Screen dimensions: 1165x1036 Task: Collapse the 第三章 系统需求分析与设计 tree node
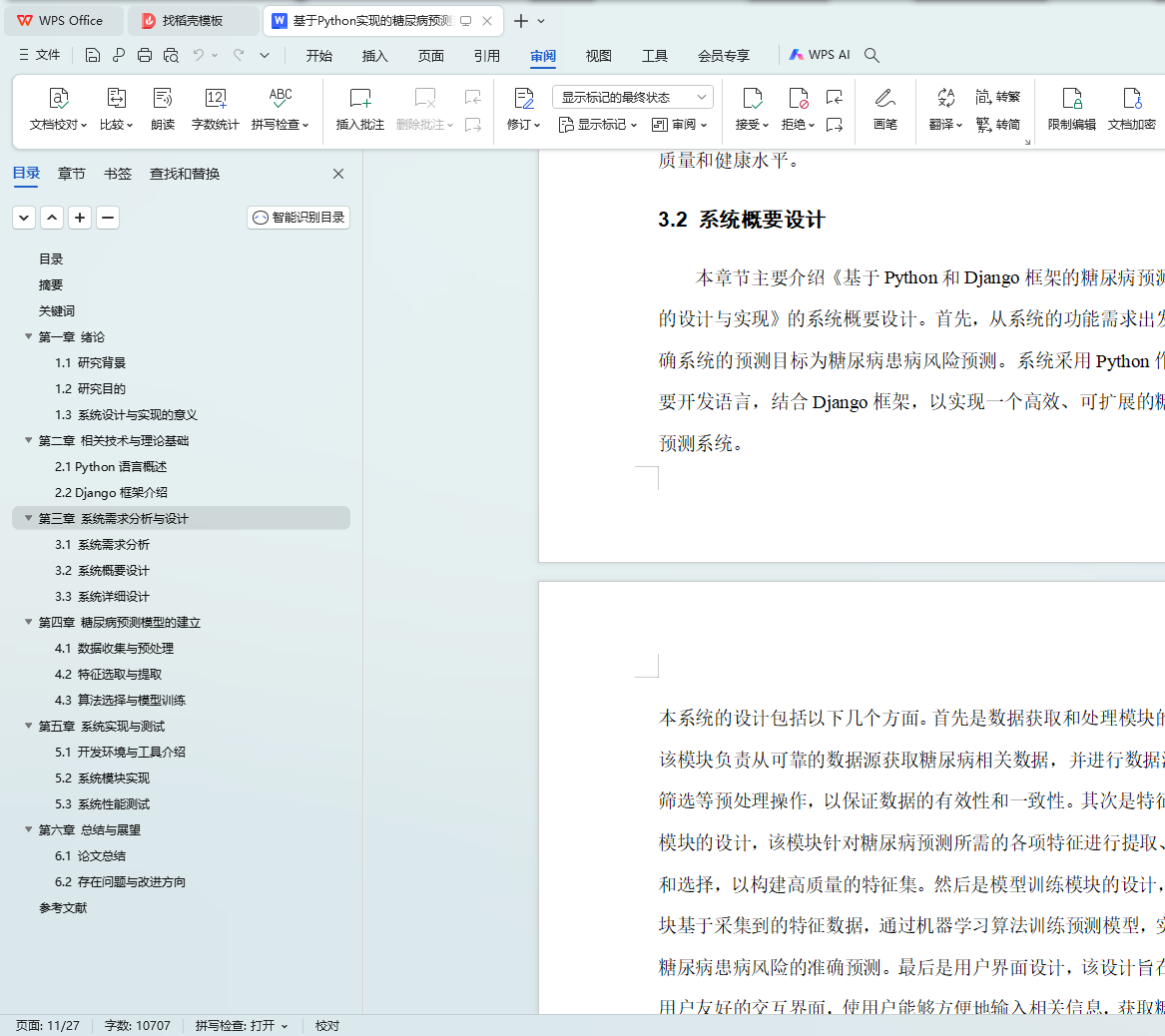[x=28, y=518]
